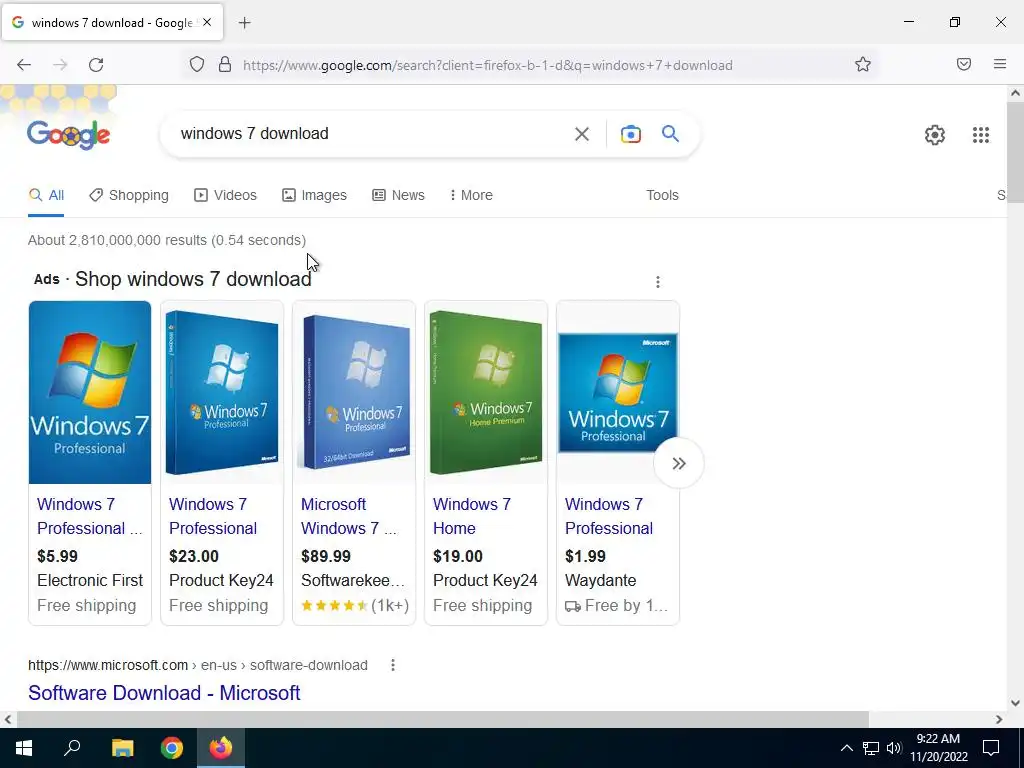Click the Softwarekeep star rating (1k+)

tap(355, 605)
